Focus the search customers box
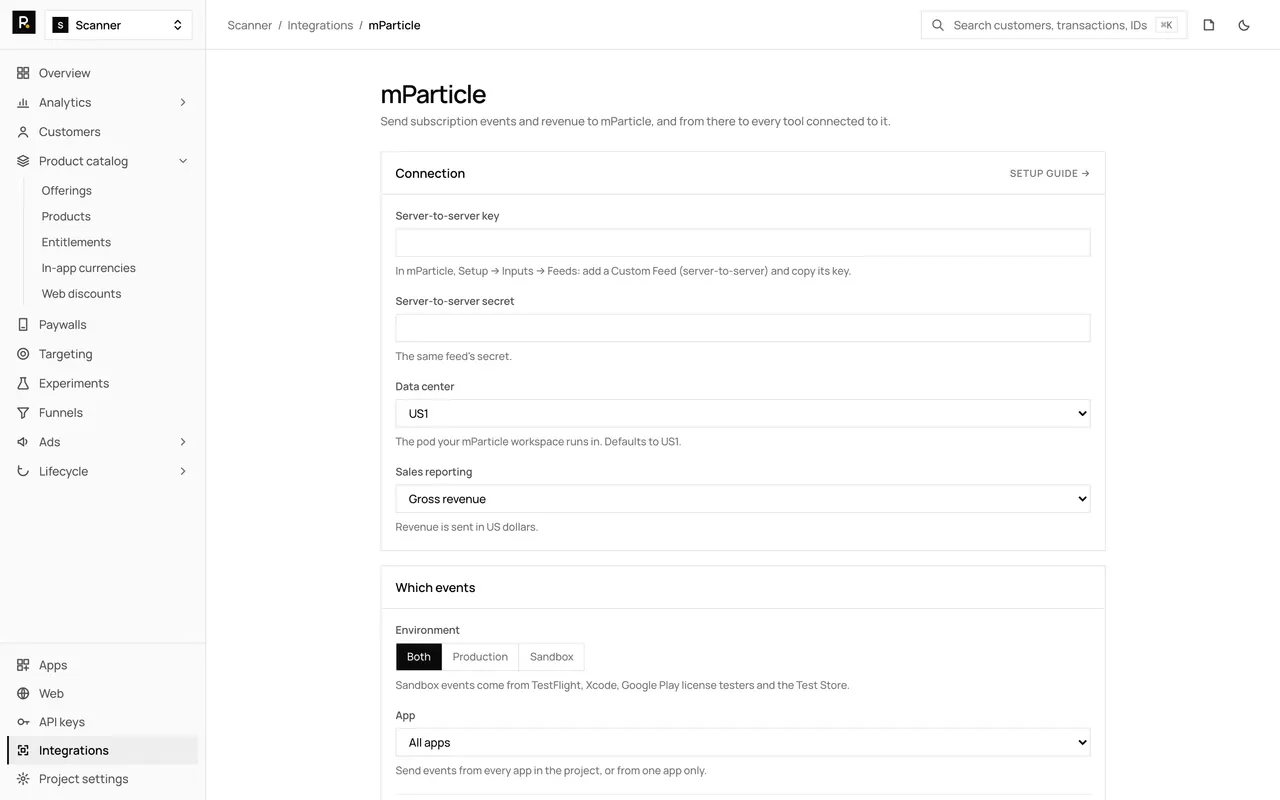Image resolution: width=1280 pixels, height=800 pixels. coord(1054,25)
